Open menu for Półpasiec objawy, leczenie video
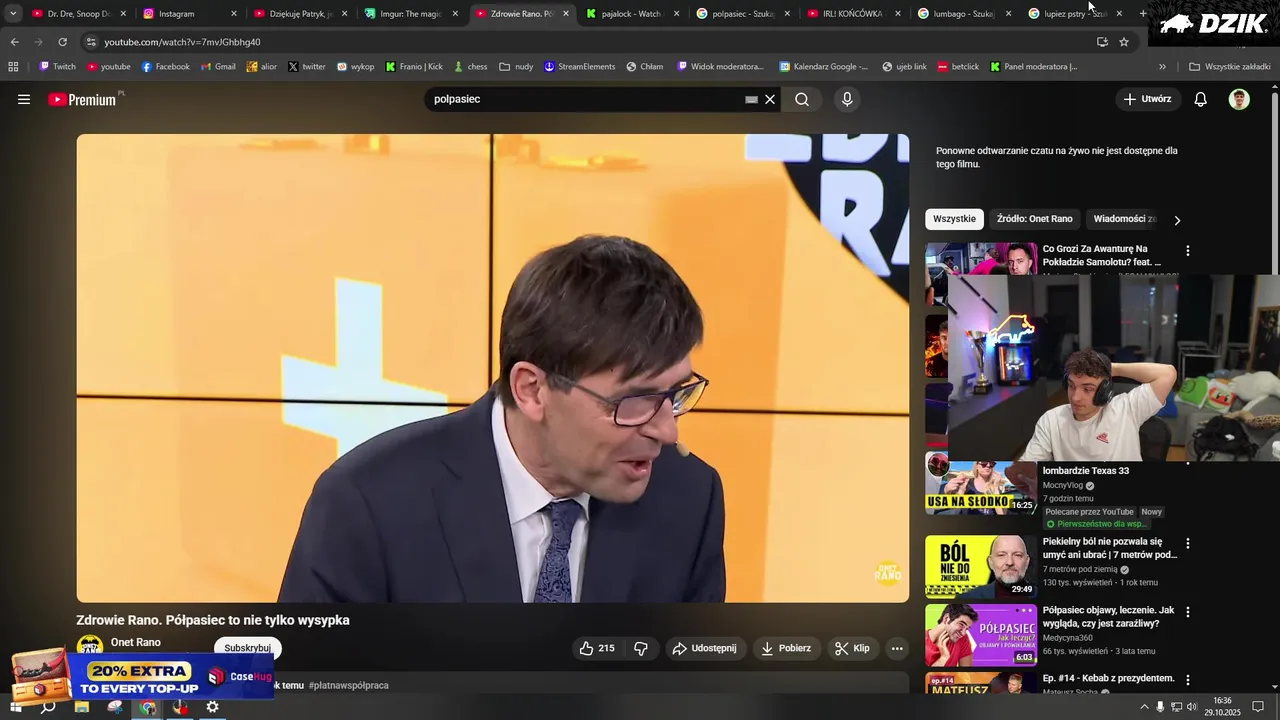Image resolution: width=1280 pixels, height=720 pixels. click(x=1188, y=612)
